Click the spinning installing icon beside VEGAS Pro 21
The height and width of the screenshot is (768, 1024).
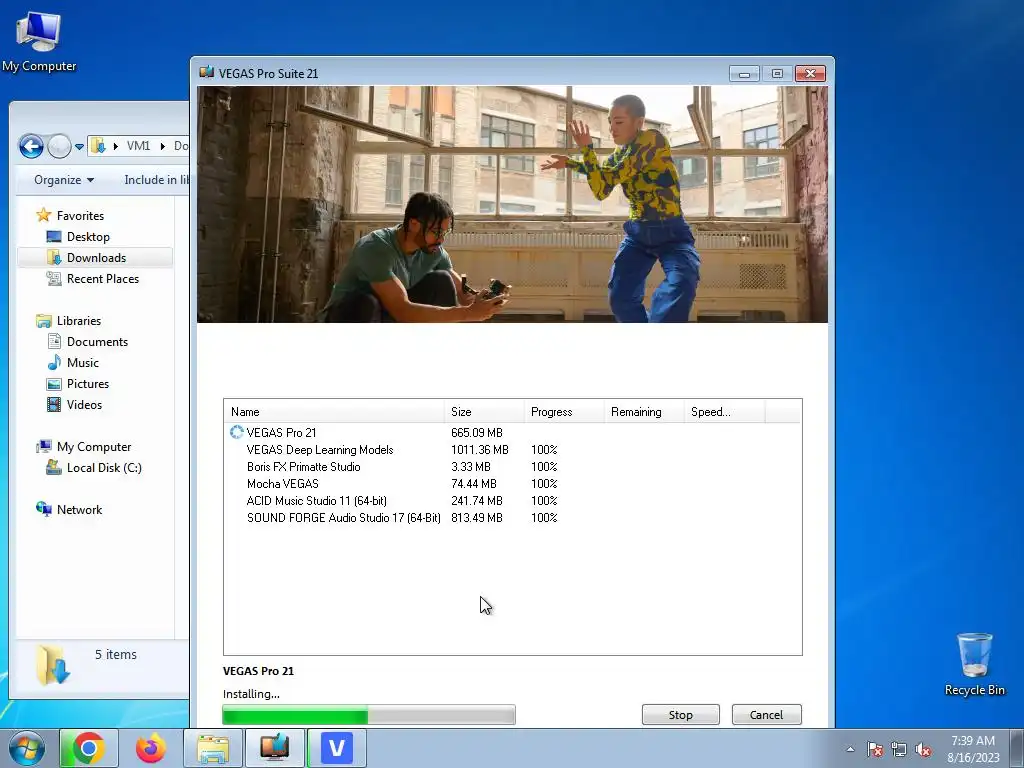(x=236, y=432)
